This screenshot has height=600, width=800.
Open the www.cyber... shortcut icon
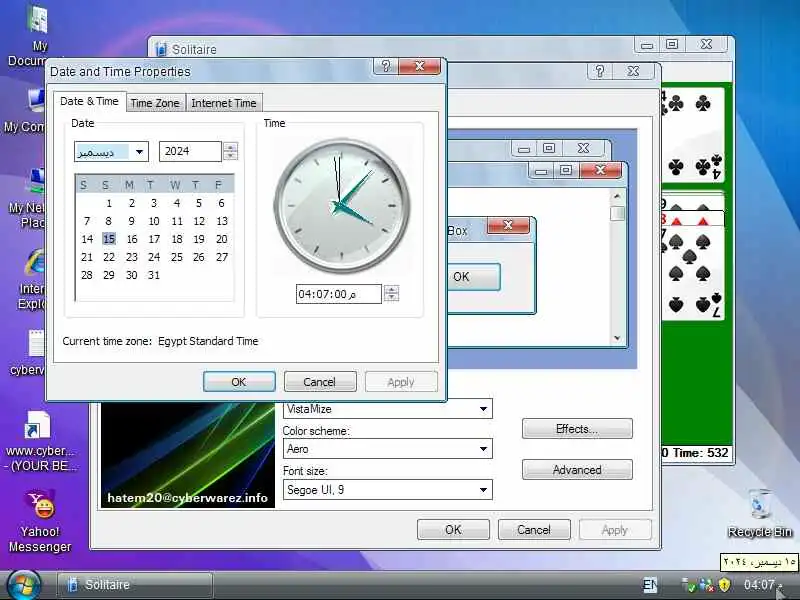click(x=39, y=441)
